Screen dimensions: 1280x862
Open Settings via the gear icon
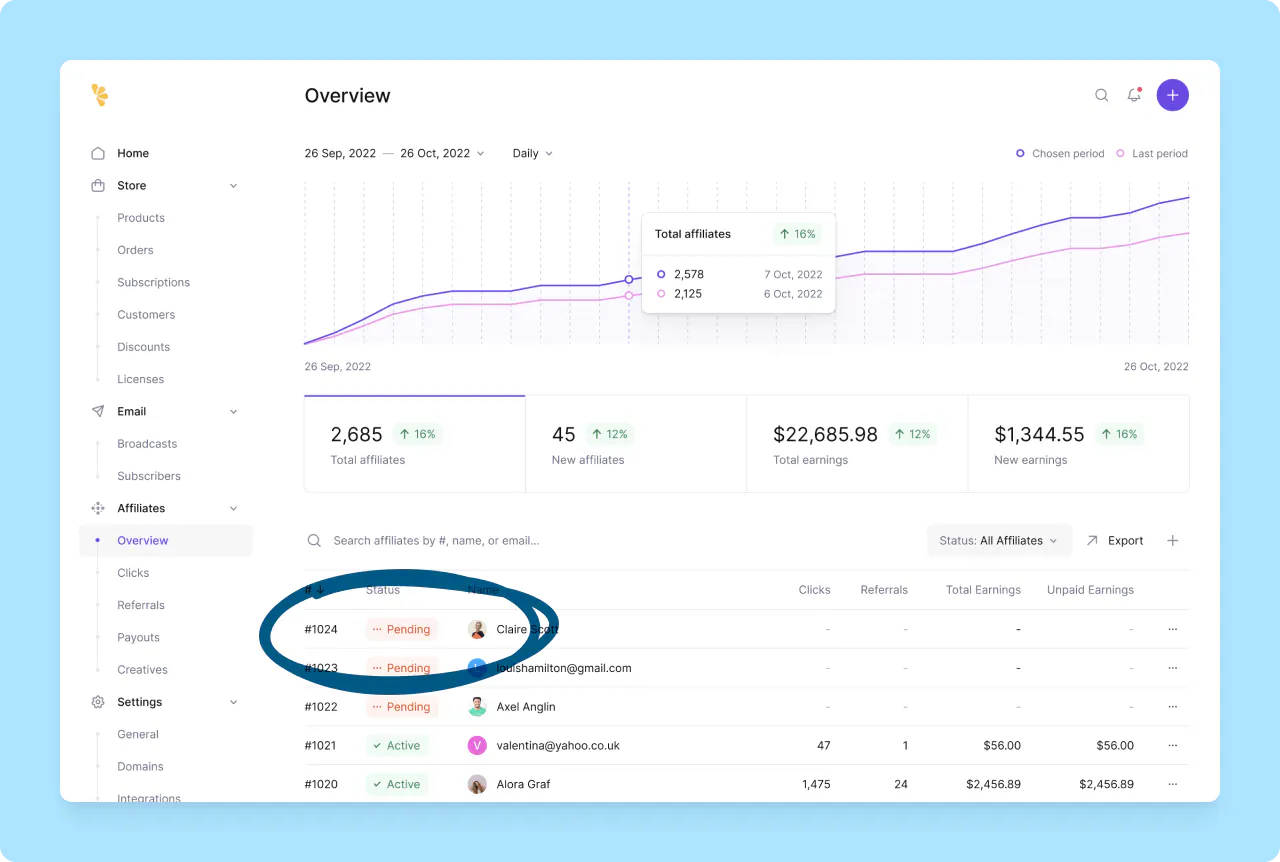(x=98, y=702)
